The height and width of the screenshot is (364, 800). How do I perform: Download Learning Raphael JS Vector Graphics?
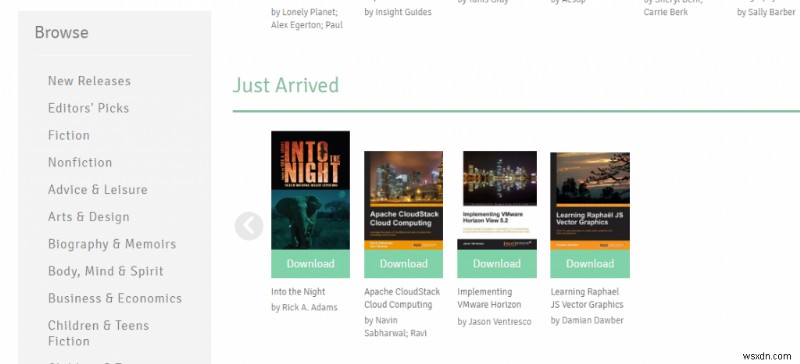[x=590, y=264]
